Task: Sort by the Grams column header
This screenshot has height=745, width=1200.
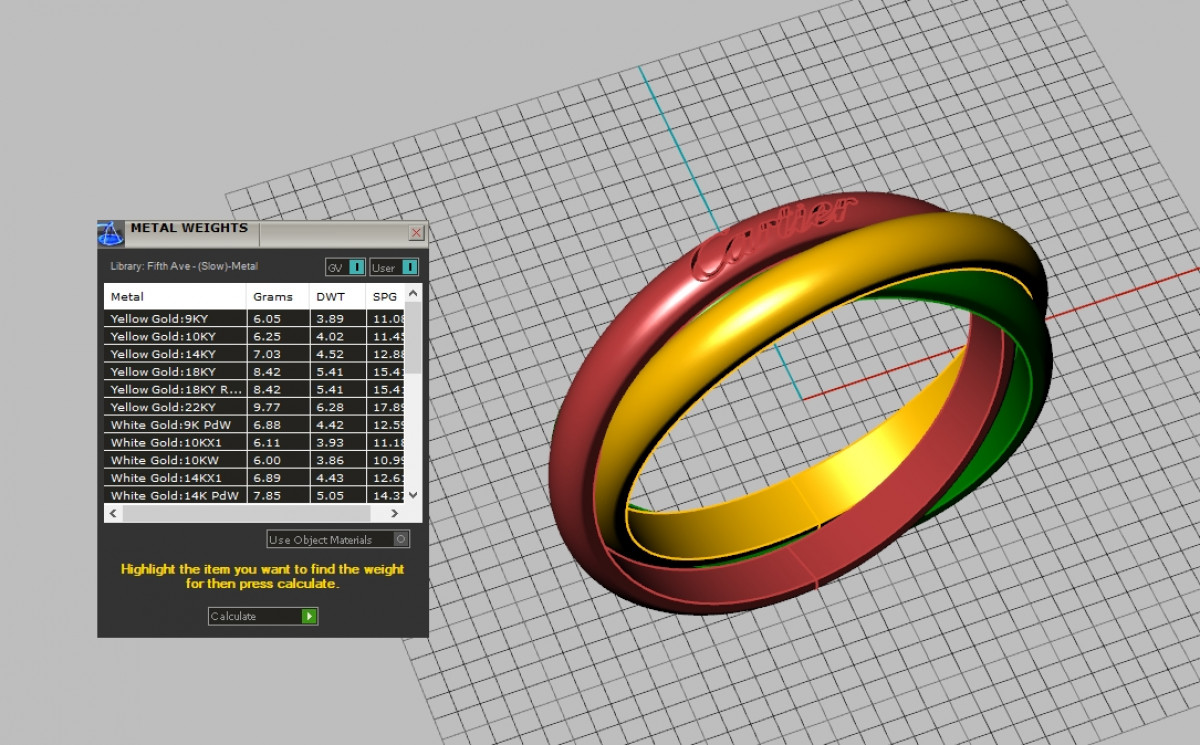Action: [x=277, y=297]
